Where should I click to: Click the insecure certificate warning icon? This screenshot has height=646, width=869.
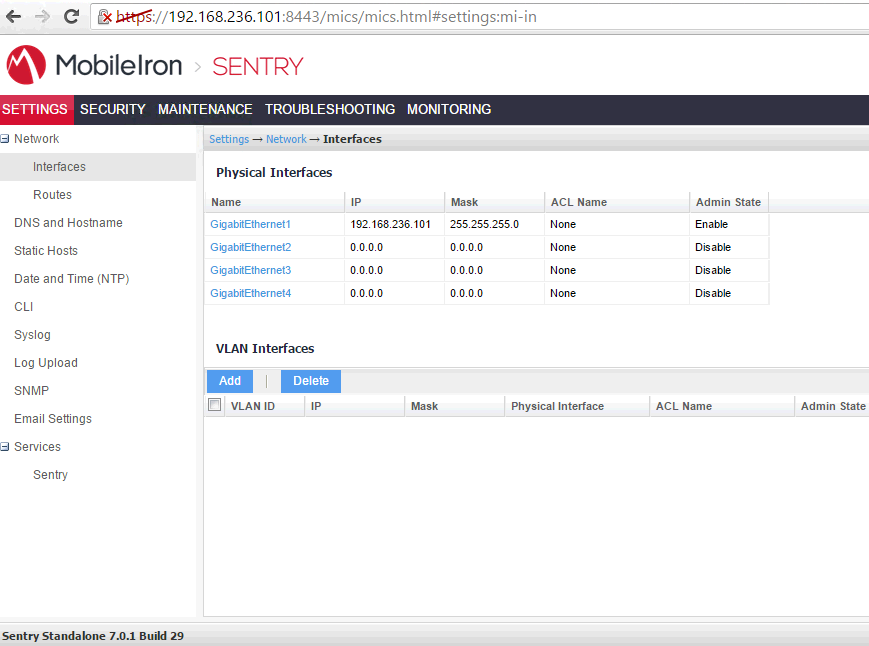tap(105, 17)
